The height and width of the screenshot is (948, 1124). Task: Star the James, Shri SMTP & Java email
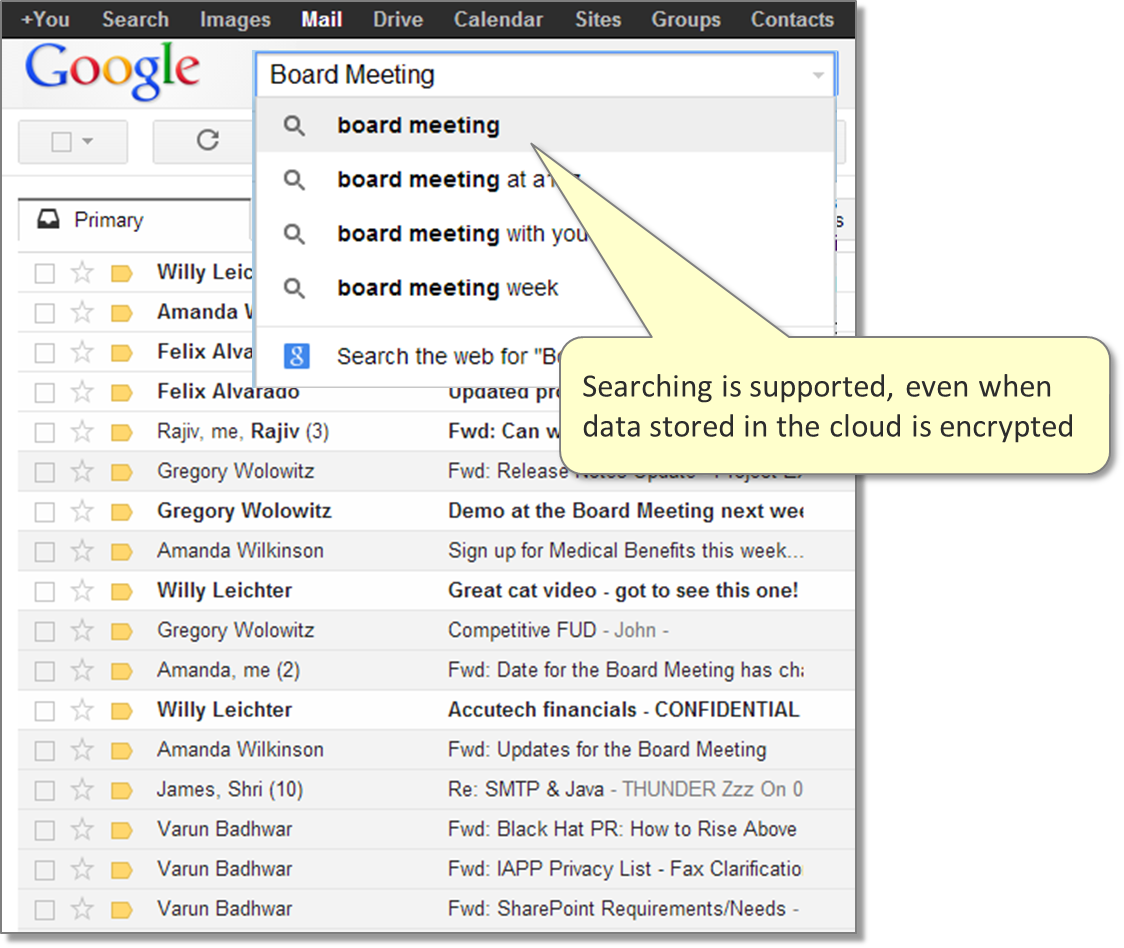[82, 790]
